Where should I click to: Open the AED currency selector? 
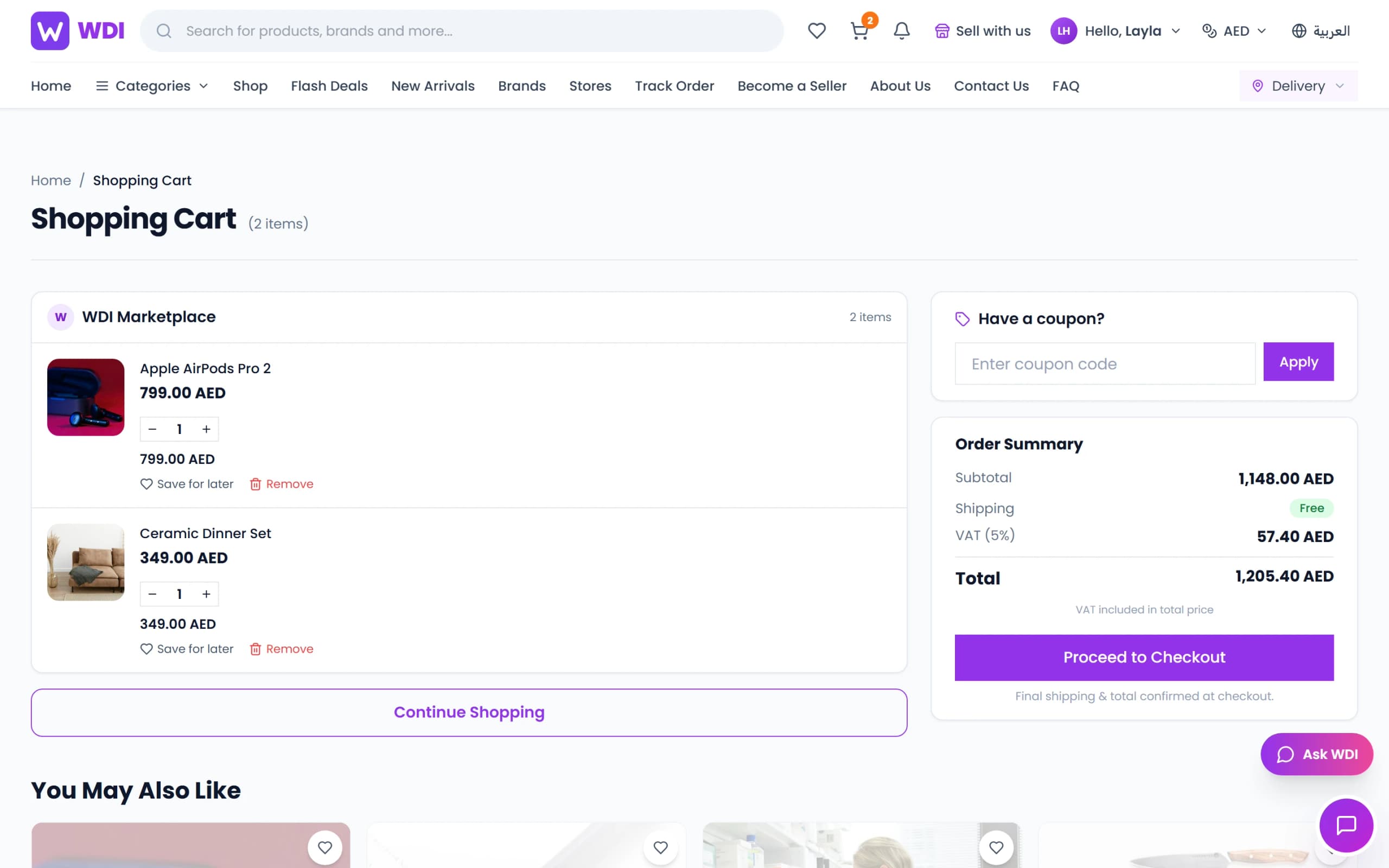(x=1234, y=31)
